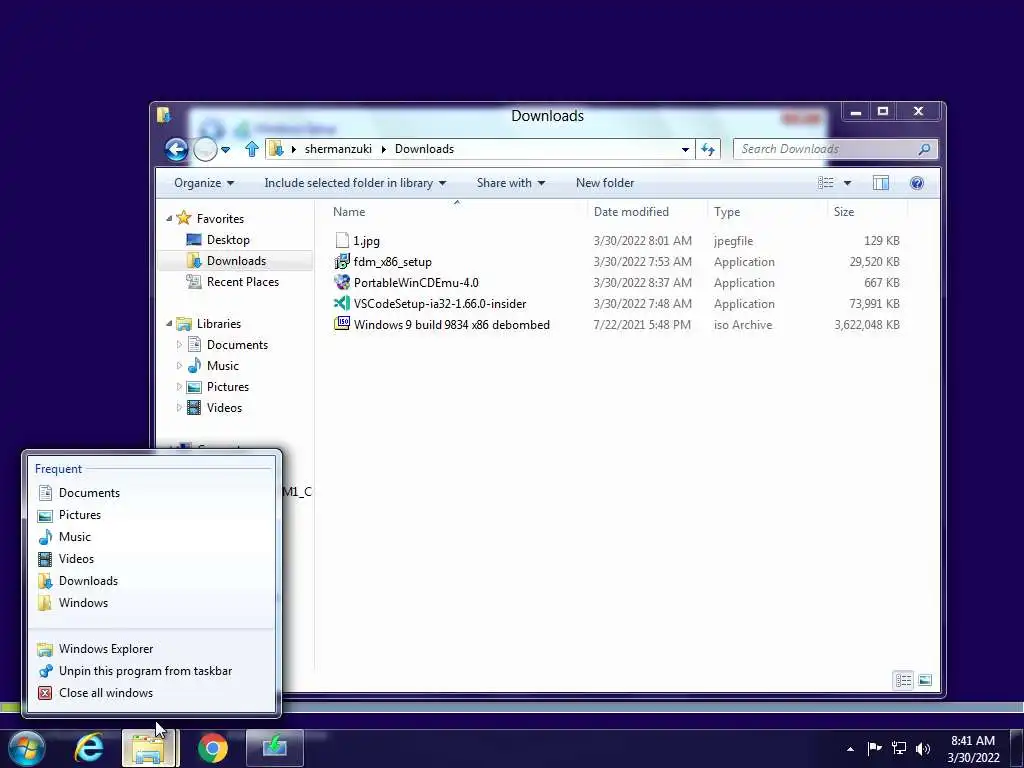
Task: Open the network tray icon
Action: click(x=899, y=748)
